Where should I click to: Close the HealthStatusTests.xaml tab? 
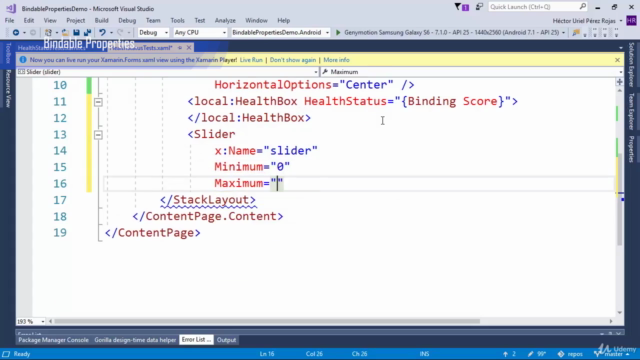[x=189, y=48]
